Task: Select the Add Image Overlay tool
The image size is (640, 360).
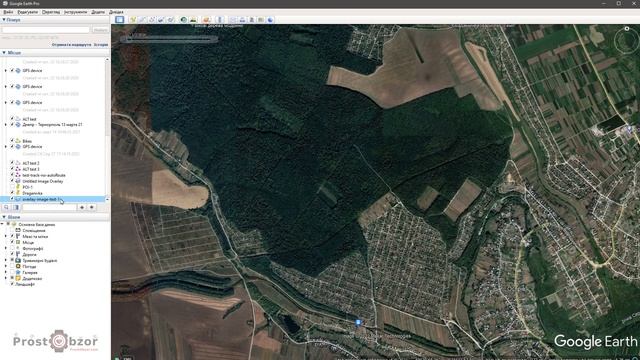Action: click(x=161, y=20)
